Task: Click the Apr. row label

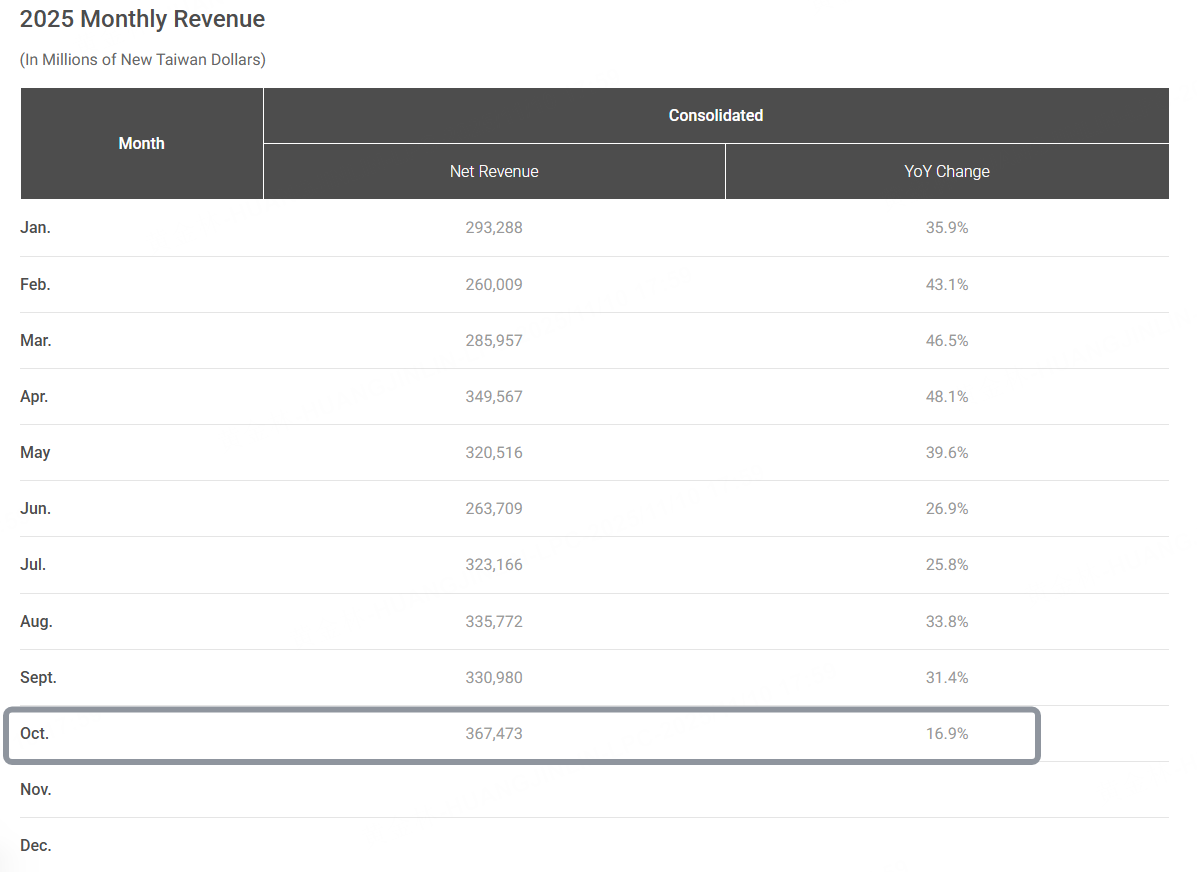Action: (34, 396)
